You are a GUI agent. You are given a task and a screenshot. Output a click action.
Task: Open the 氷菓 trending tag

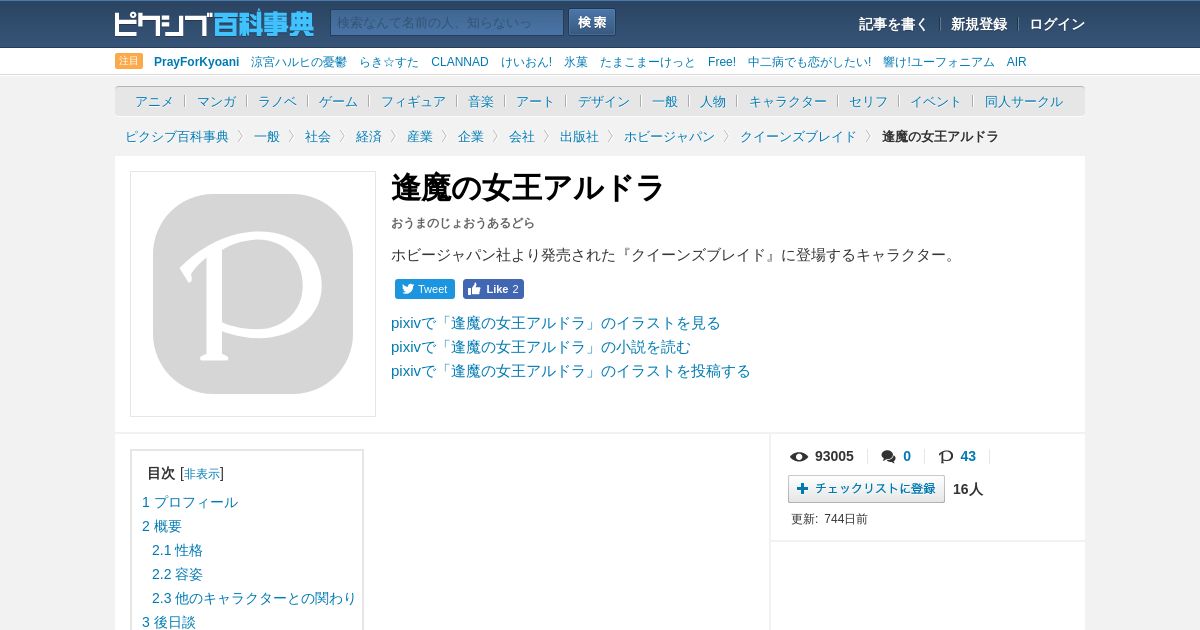tap(576, 62)
